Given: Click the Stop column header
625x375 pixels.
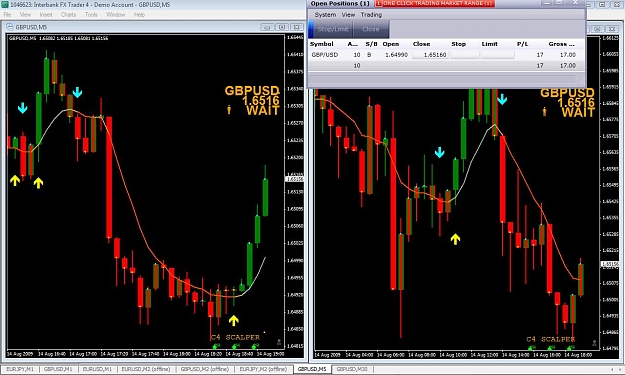Looking at the screenshot, I should (458, 44).
